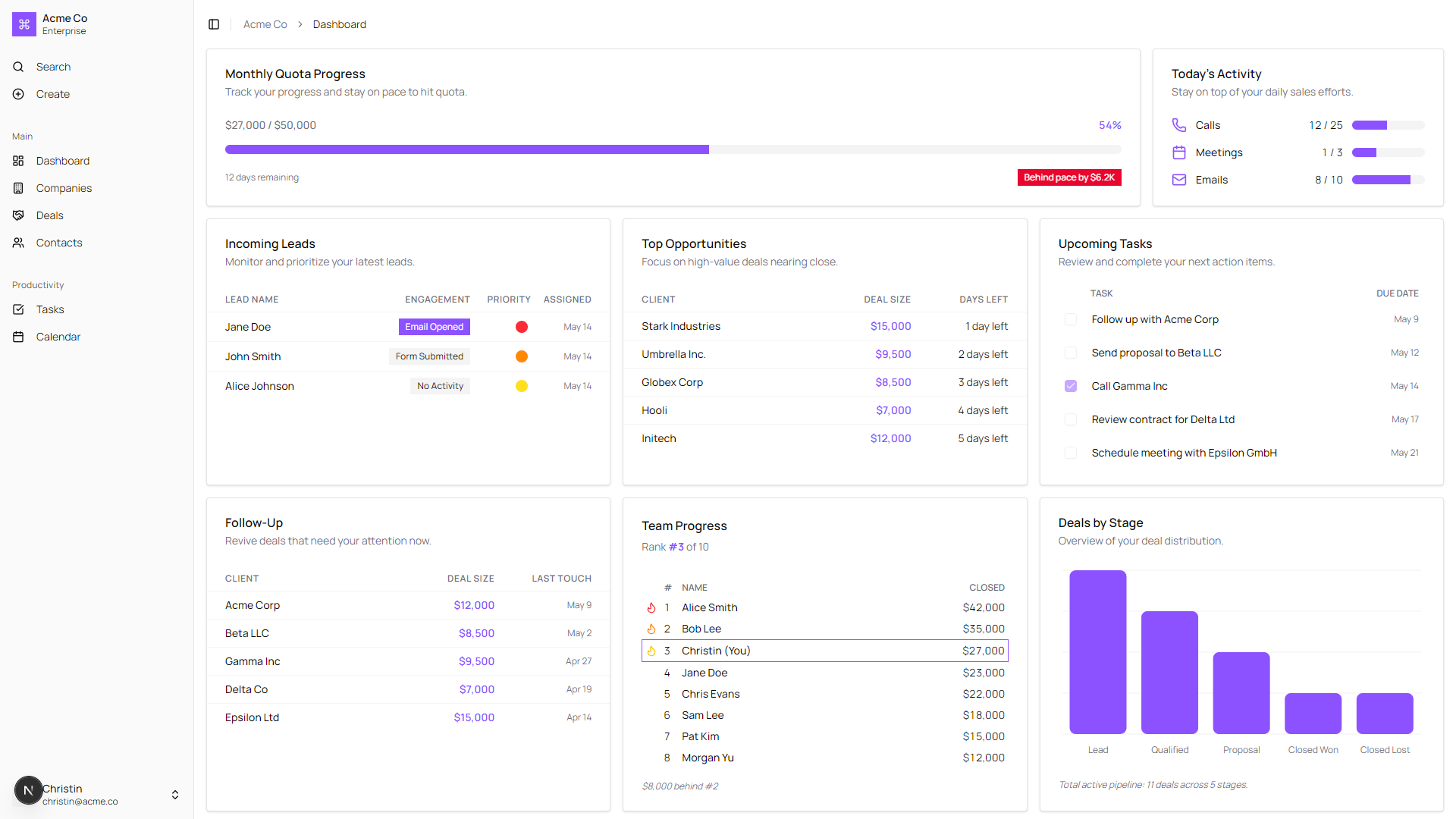The height and width of the screenshot is (819, 1456).
Task: Toggle the sidebar panel icon
Action: (x=214, y=24)
